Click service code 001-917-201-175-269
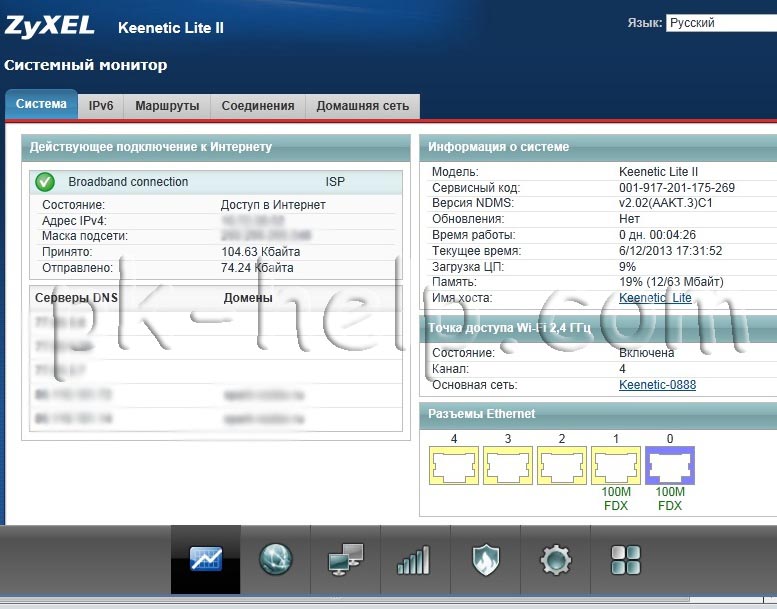The height and width of the screenshot is (609, 777). pos(677,188)
